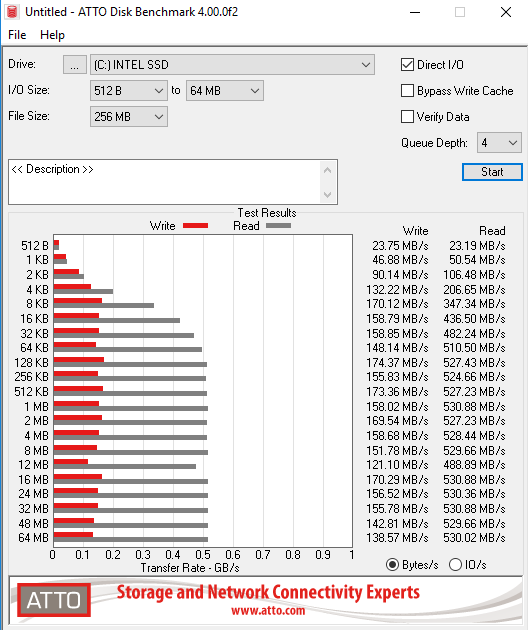Open the 64 MB maximum I/O size dropdown

[225, 91]
